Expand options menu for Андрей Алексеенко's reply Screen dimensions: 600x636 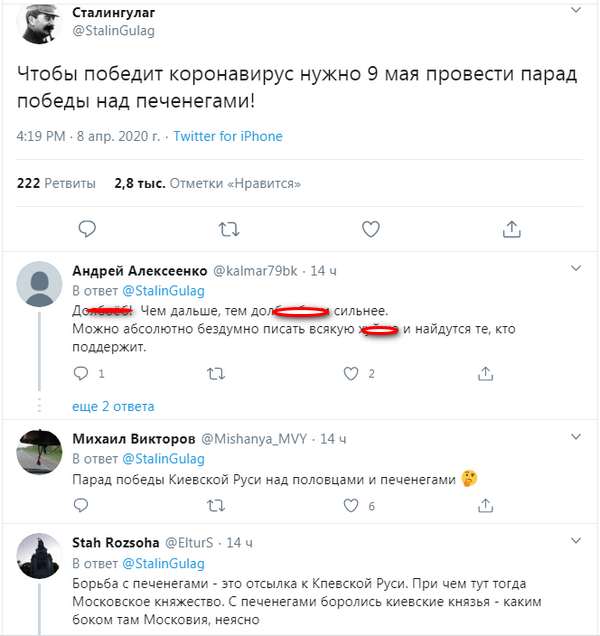pos(575,269)
